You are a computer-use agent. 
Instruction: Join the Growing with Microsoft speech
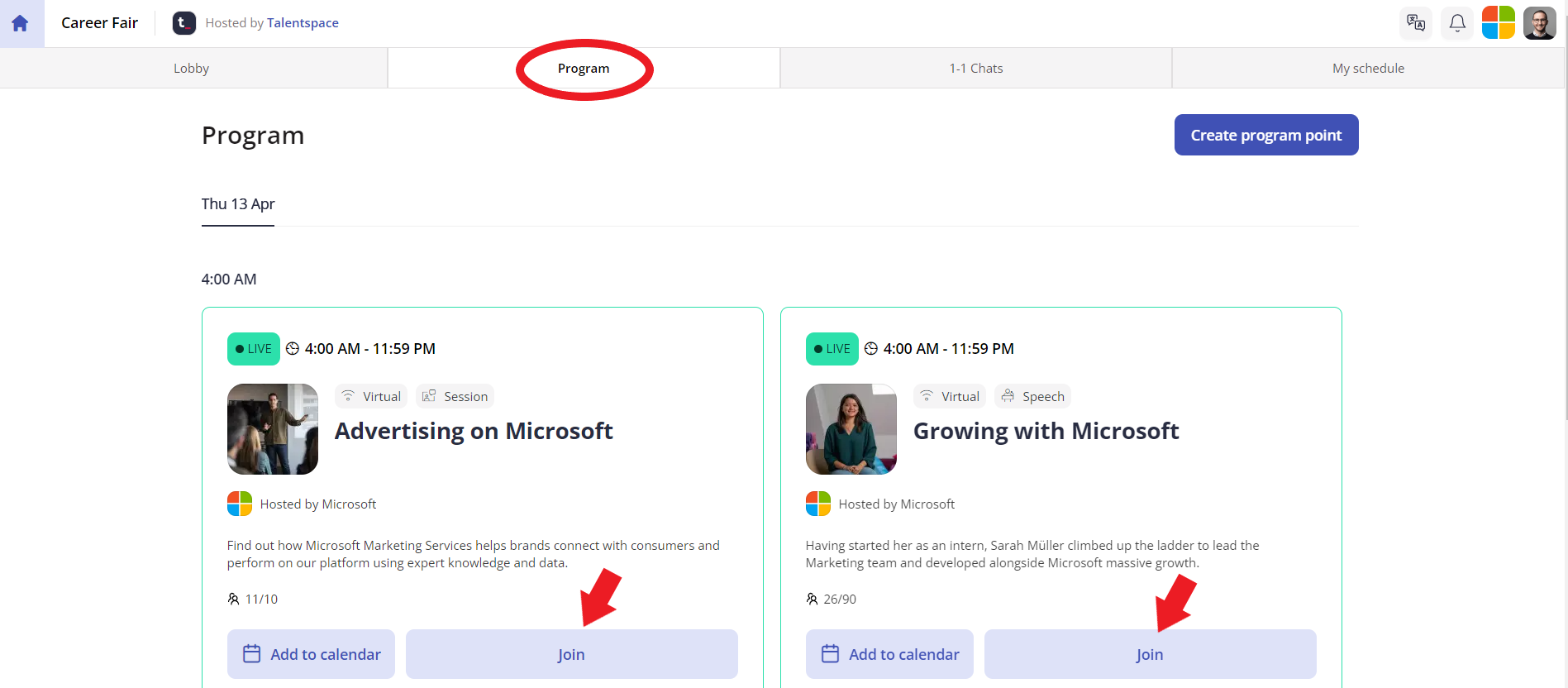coord(1151,654)
